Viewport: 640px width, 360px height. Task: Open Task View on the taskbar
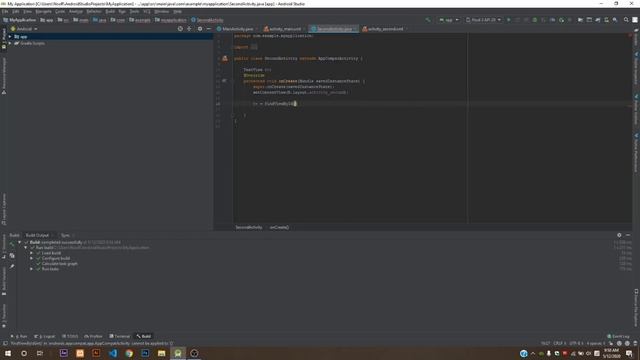40,353
